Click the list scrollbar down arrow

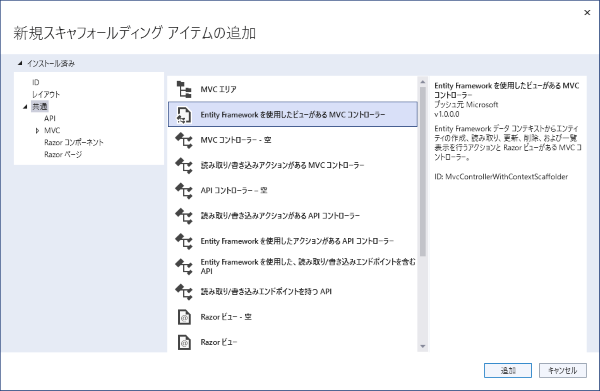pos(423,347)
